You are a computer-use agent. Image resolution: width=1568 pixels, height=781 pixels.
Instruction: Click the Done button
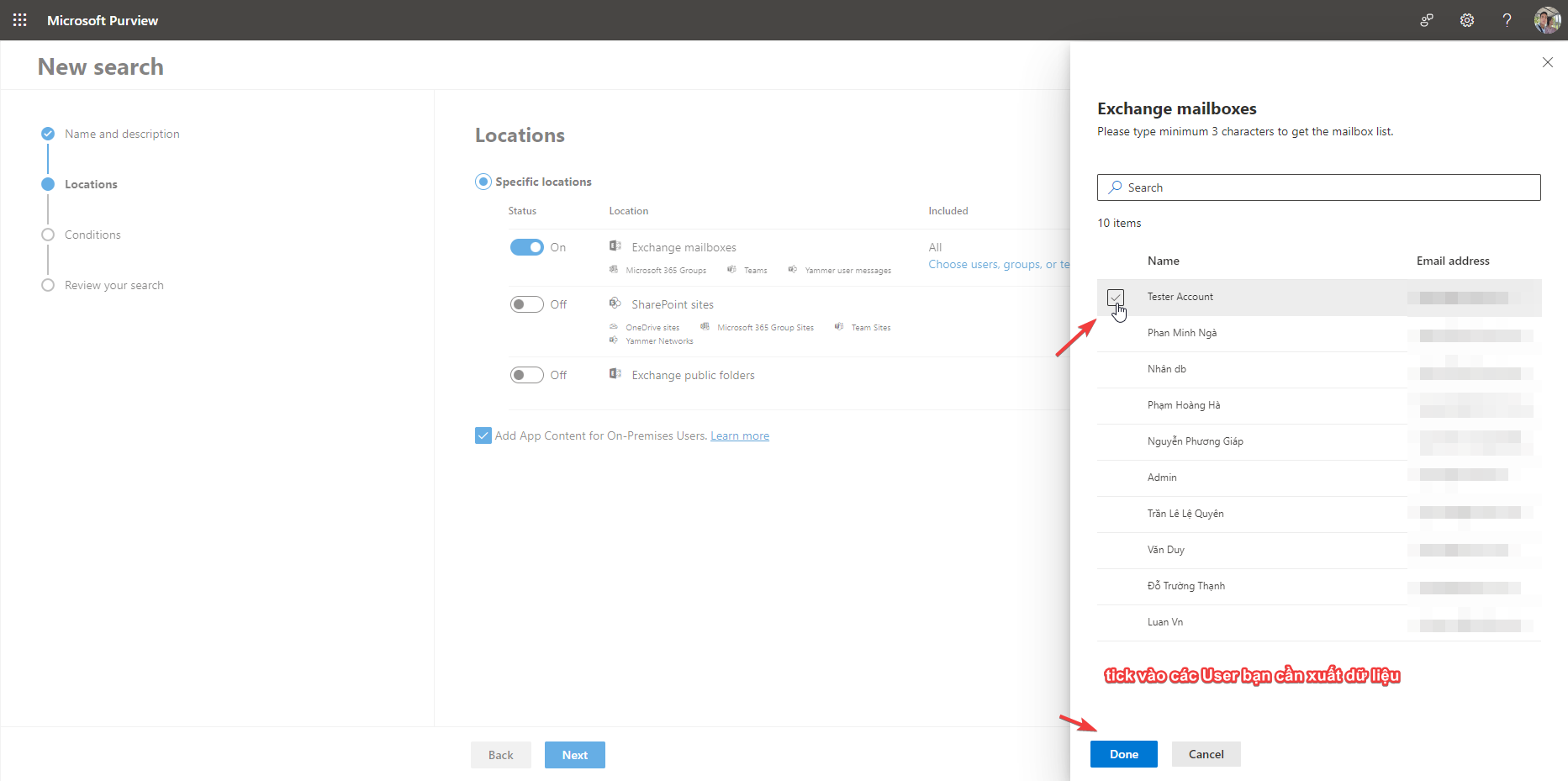tap(1123, 754)
